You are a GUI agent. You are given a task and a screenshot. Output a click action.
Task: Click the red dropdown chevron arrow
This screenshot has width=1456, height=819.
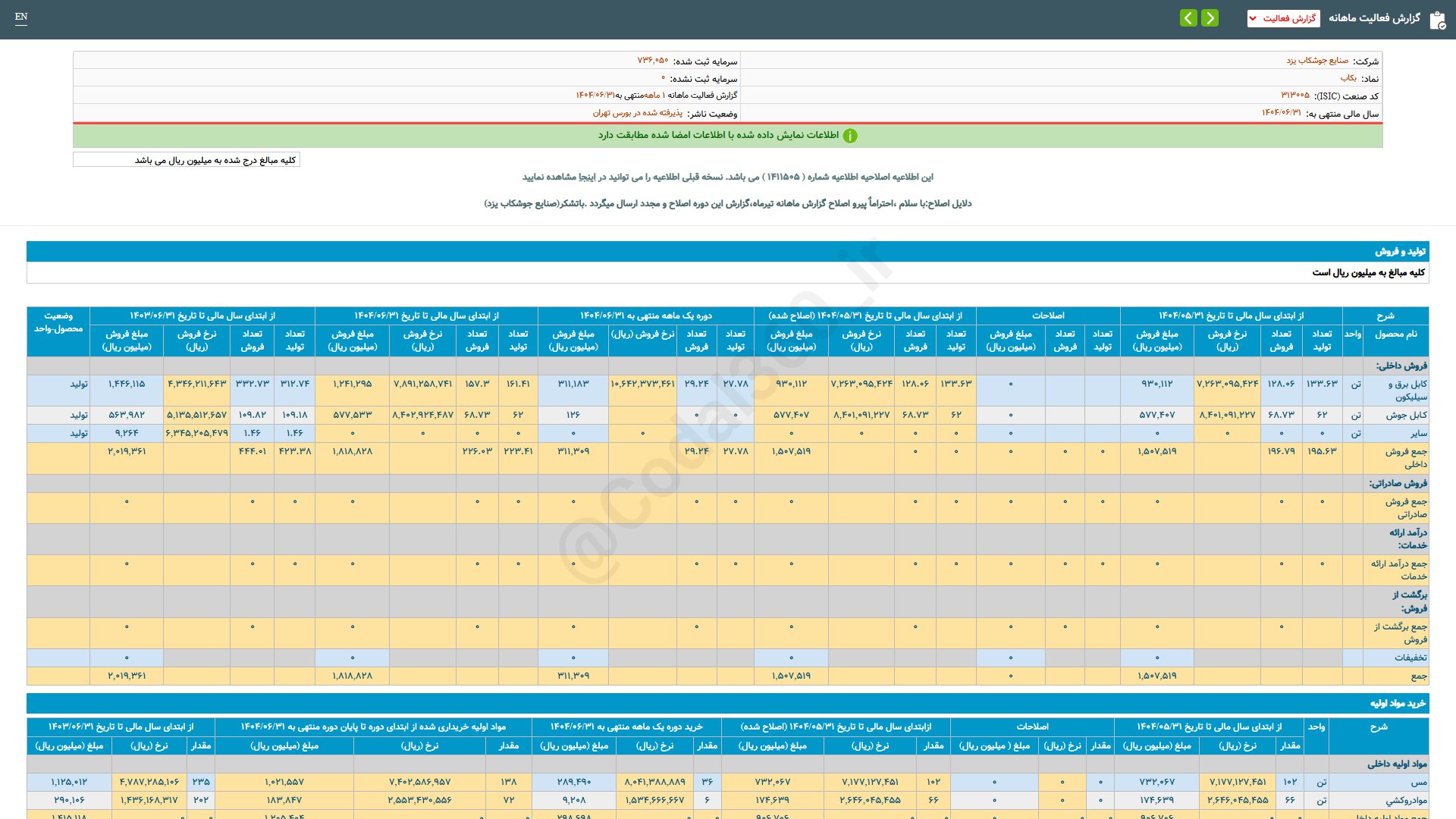(1254, 18)
